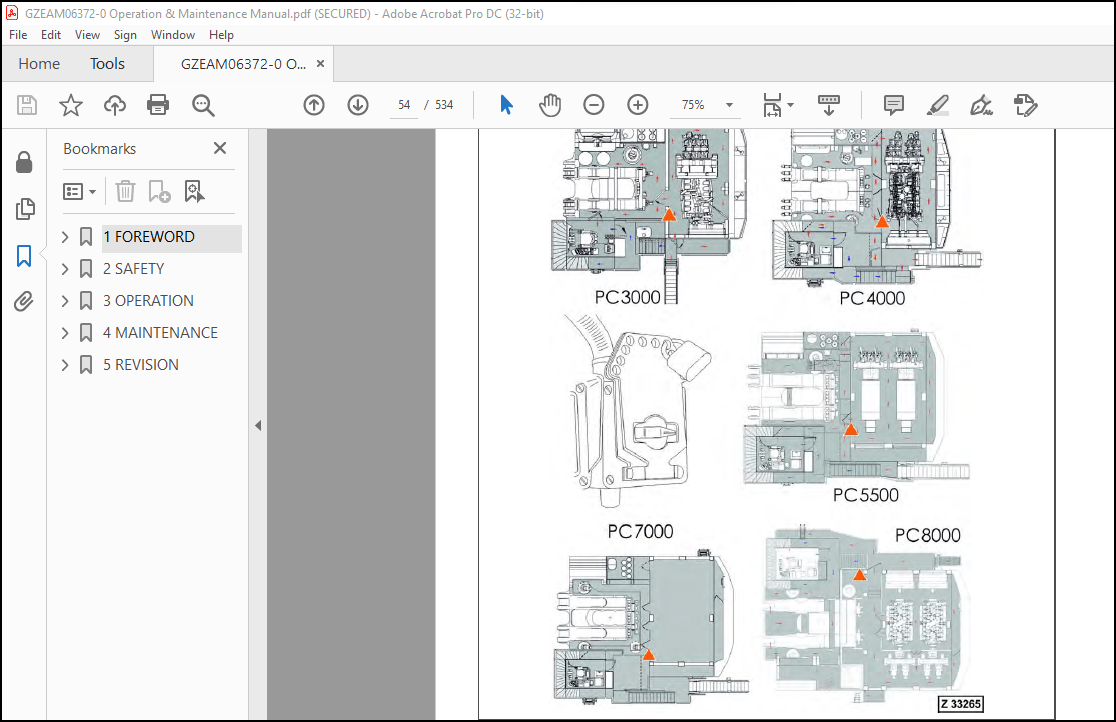Open the Find text magnifier tool
The width and height of the screenshot is (1116, 722).
tap(204, 105)
